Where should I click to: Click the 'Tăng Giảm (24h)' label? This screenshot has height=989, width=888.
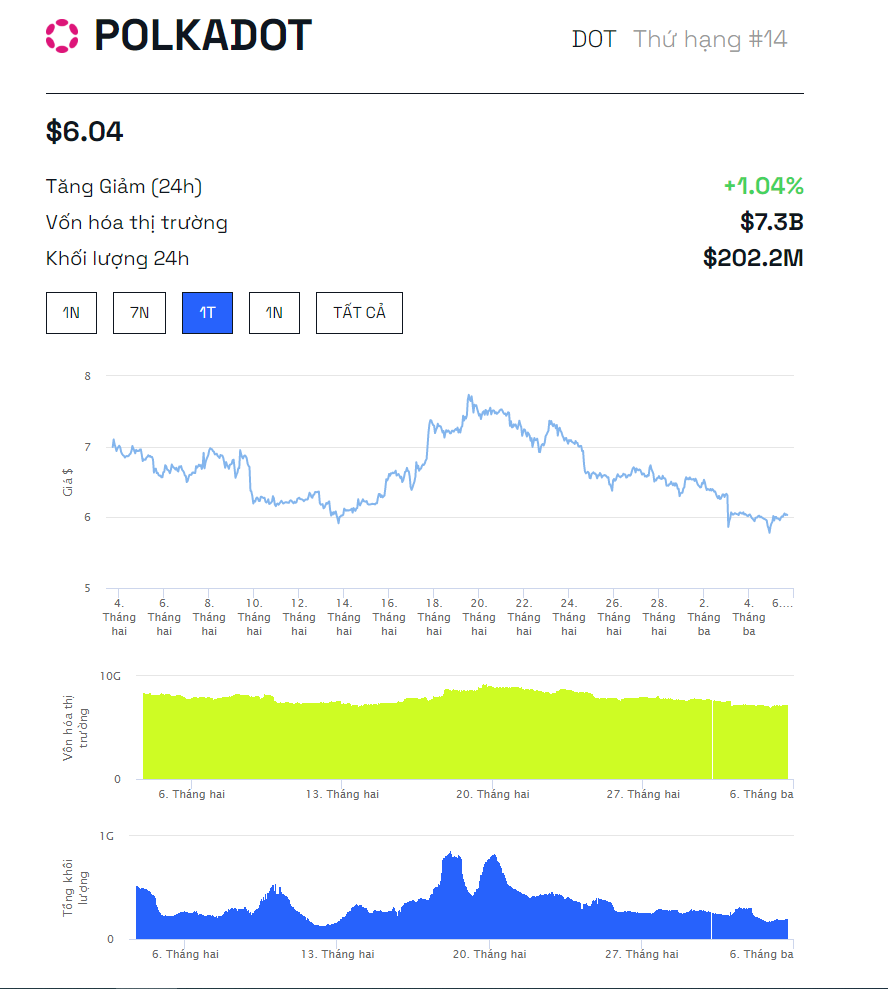point(124,187)
